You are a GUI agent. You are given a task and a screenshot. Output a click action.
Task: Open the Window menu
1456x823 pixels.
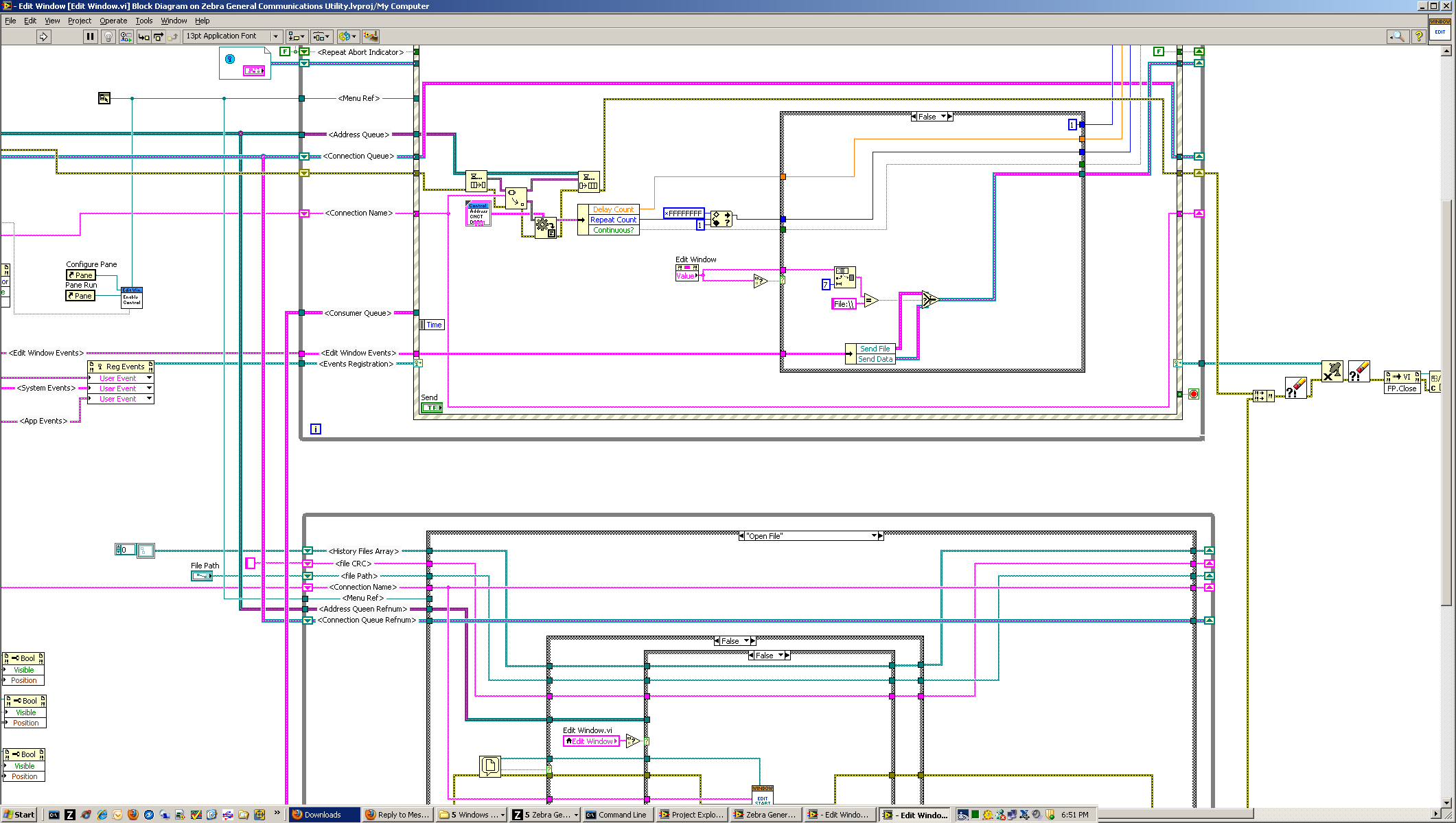pyautogui.click(x=174, y=21)
